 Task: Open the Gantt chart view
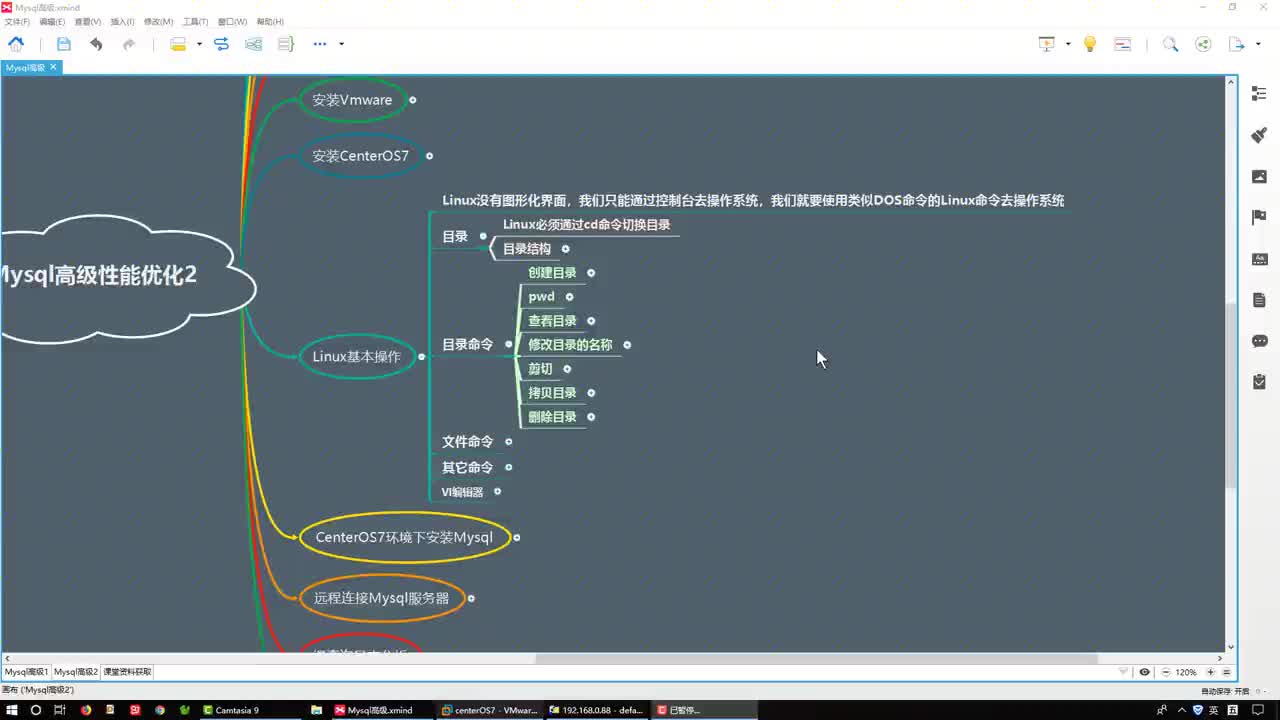point(1122,44)
